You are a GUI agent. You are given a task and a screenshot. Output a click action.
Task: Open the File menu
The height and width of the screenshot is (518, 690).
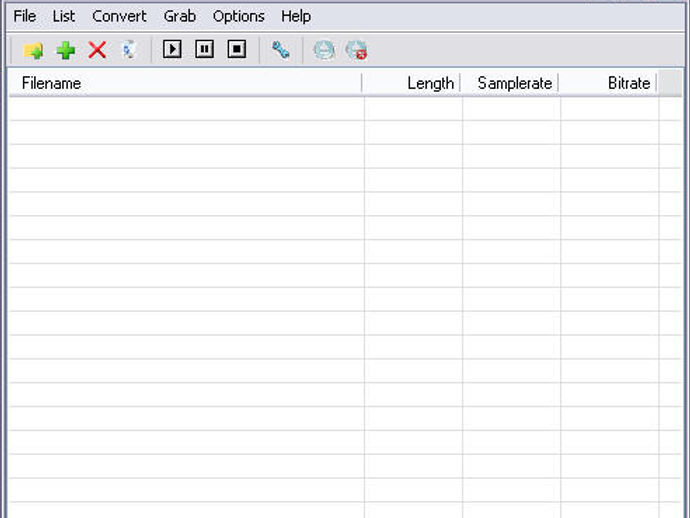25,16
